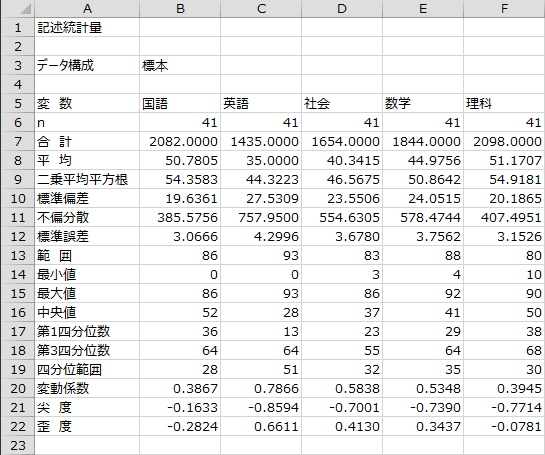This screenshot has height=455, width=545.
Task: Click 英語 sum cell 1435.0000
Action: pyautogui.click(x=261, y=141)
